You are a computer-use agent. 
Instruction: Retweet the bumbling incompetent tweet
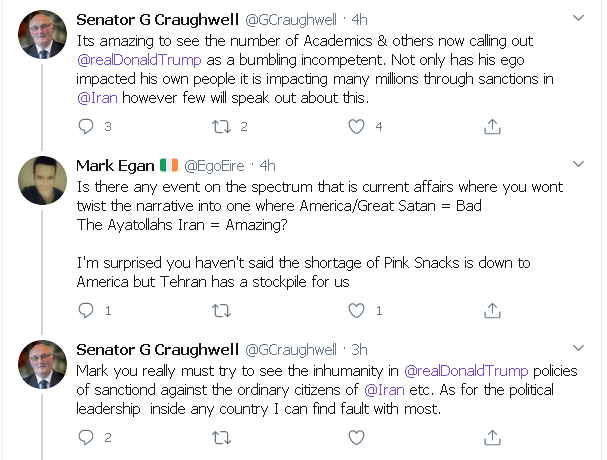(222, 127)
